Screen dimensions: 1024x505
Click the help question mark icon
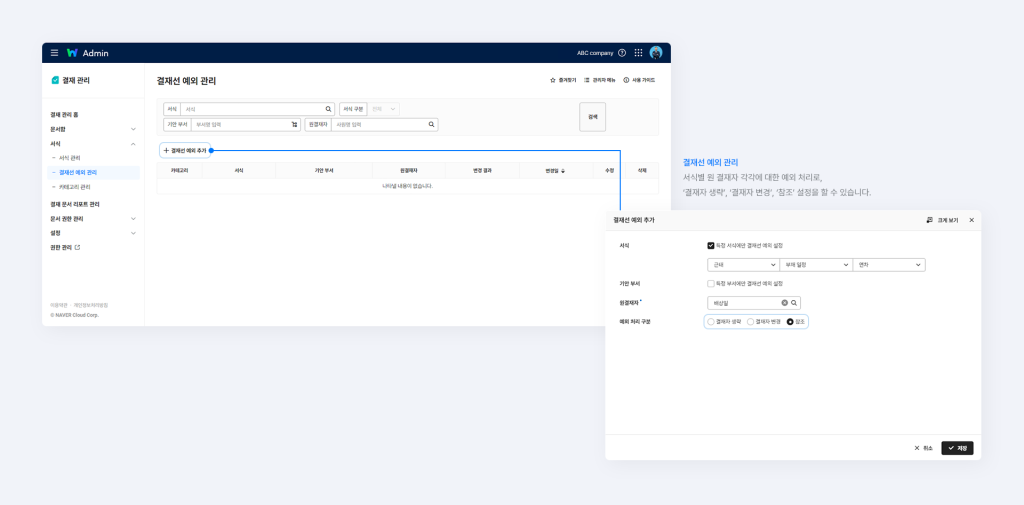tap(622, 53)
